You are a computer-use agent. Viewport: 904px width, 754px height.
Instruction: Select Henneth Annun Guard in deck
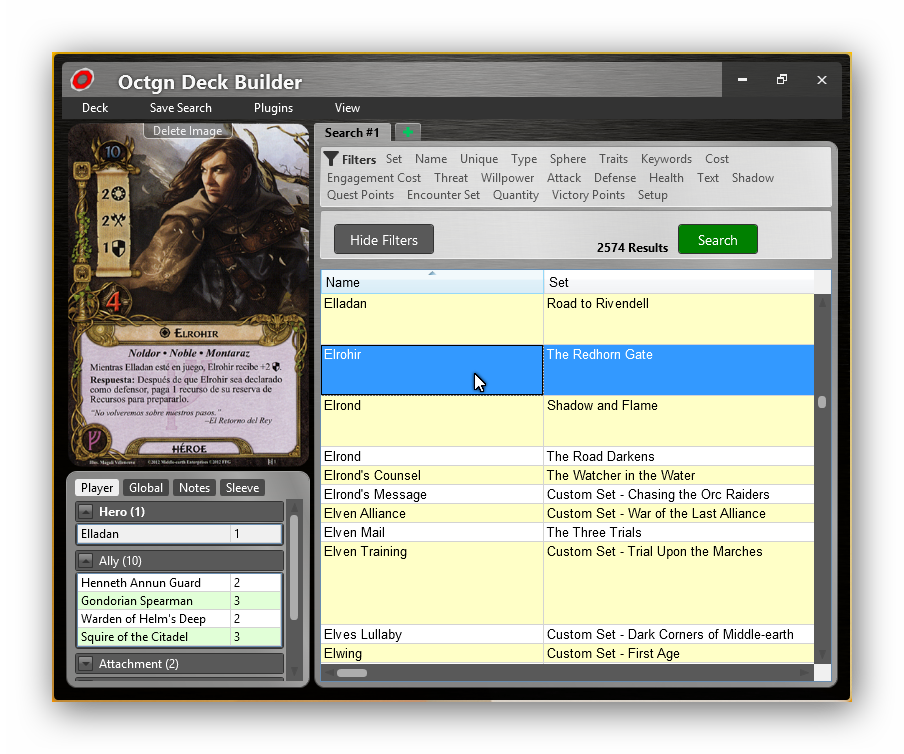point(179,583)
